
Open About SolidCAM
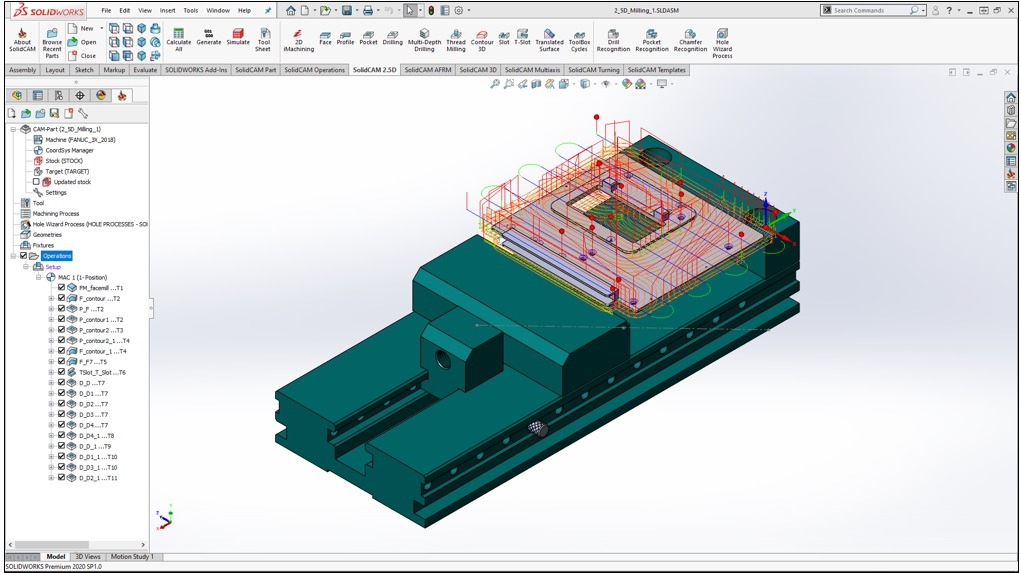pos(22,40)
